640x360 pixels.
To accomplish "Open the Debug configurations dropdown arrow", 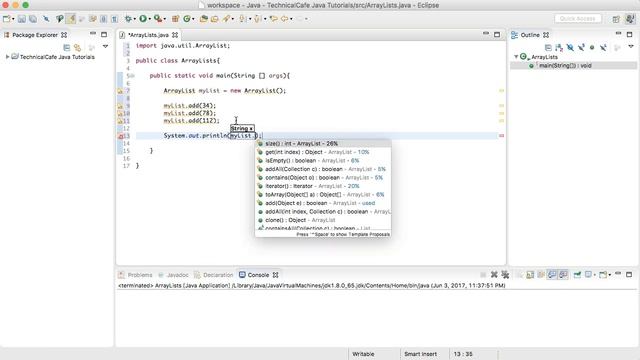I will pos(135,19).
